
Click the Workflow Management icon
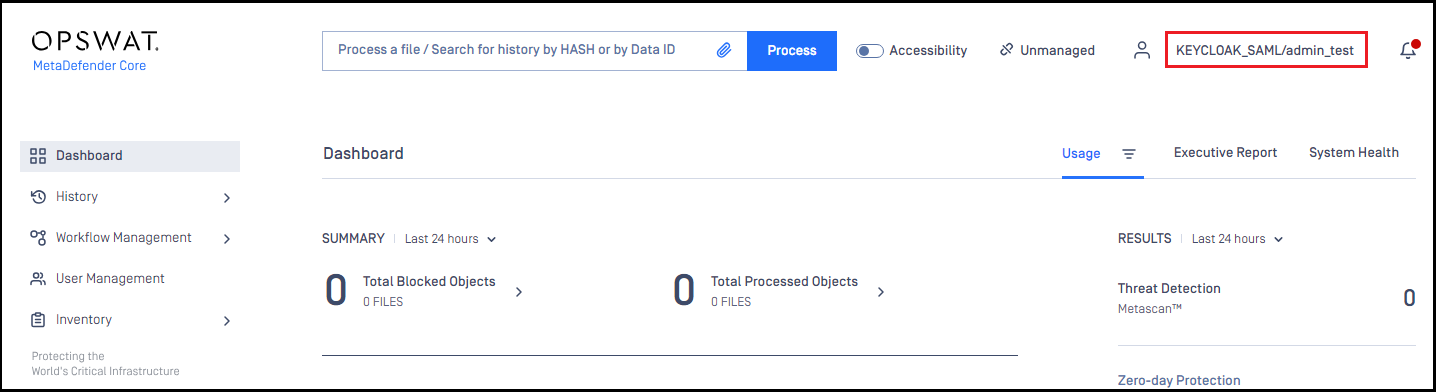pos(38,238)
